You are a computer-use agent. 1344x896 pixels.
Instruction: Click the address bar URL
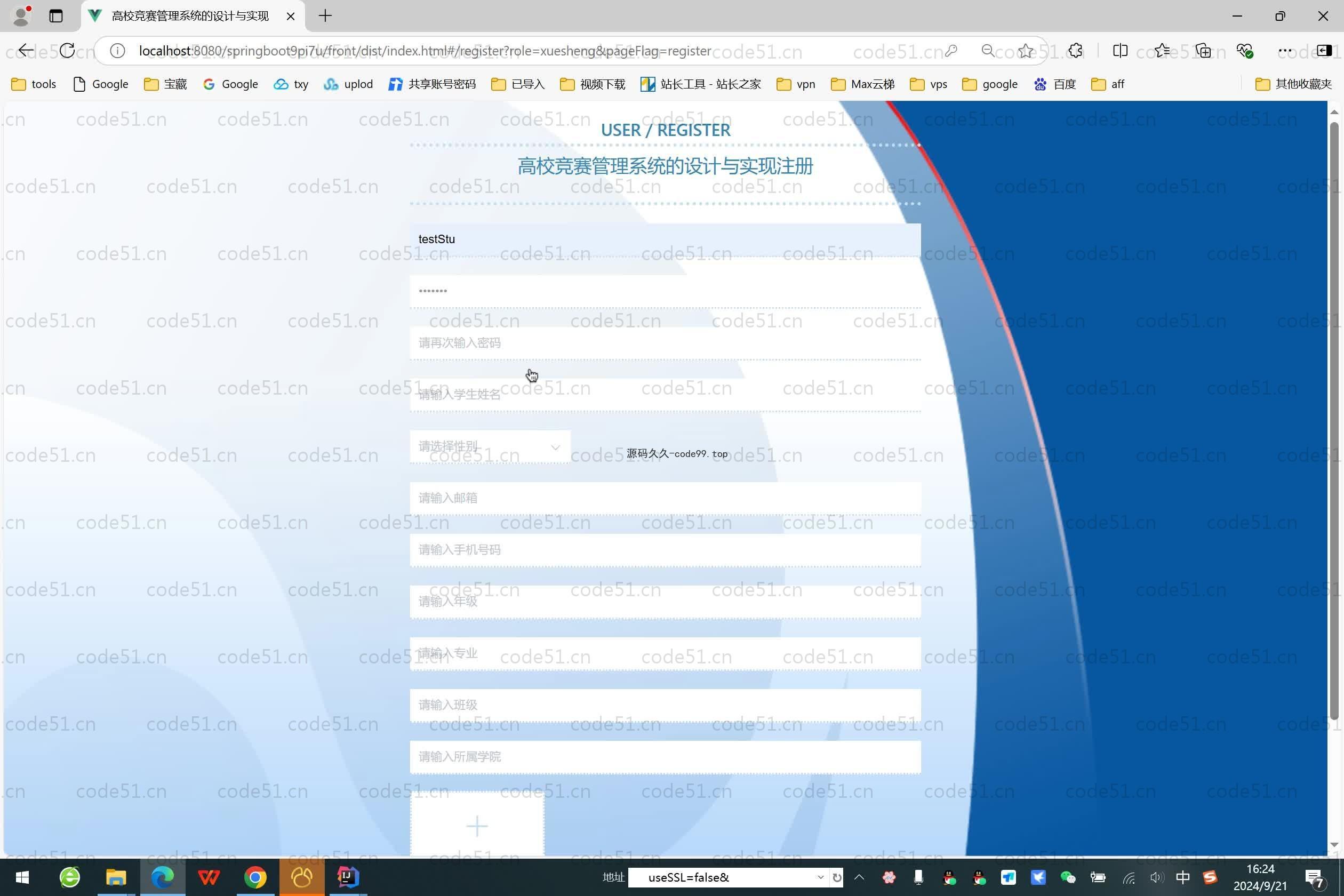(425, 51)
